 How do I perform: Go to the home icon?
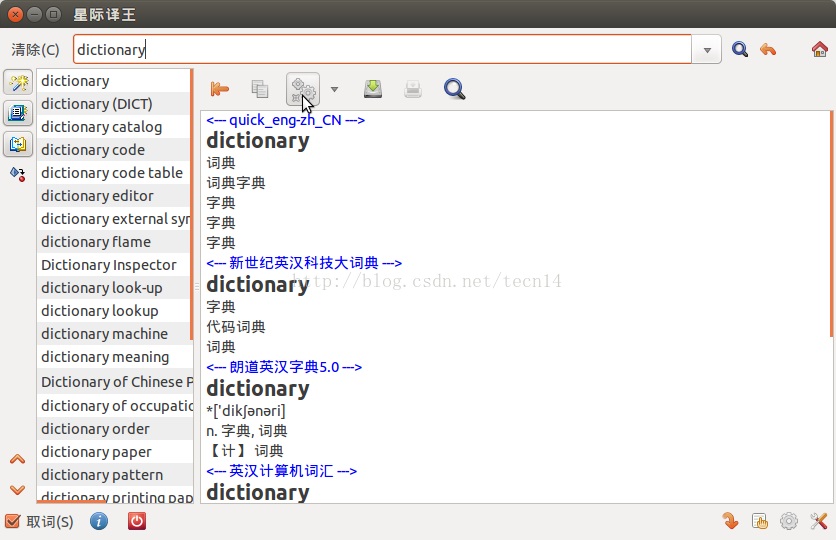tap(819, 50)
